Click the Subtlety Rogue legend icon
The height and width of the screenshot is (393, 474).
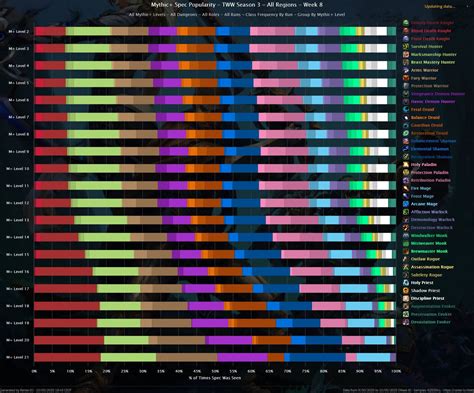pyautogui.click(x=406, y=275)
